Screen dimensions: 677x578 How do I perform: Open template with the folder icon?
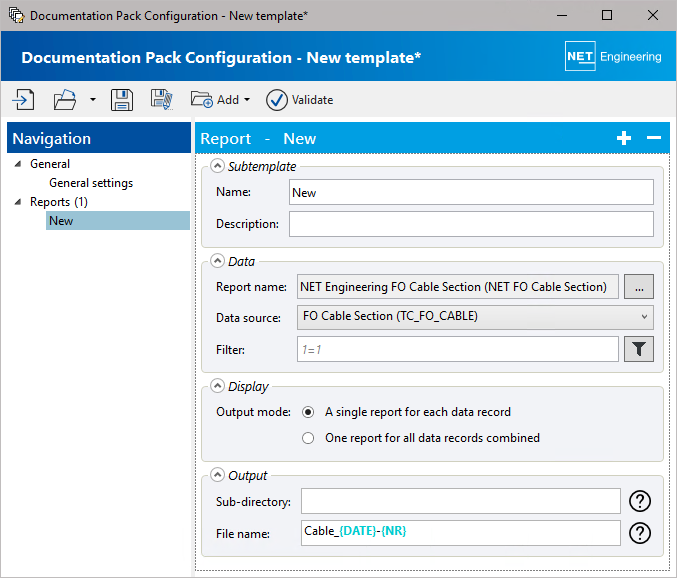[x=65, y=100]
